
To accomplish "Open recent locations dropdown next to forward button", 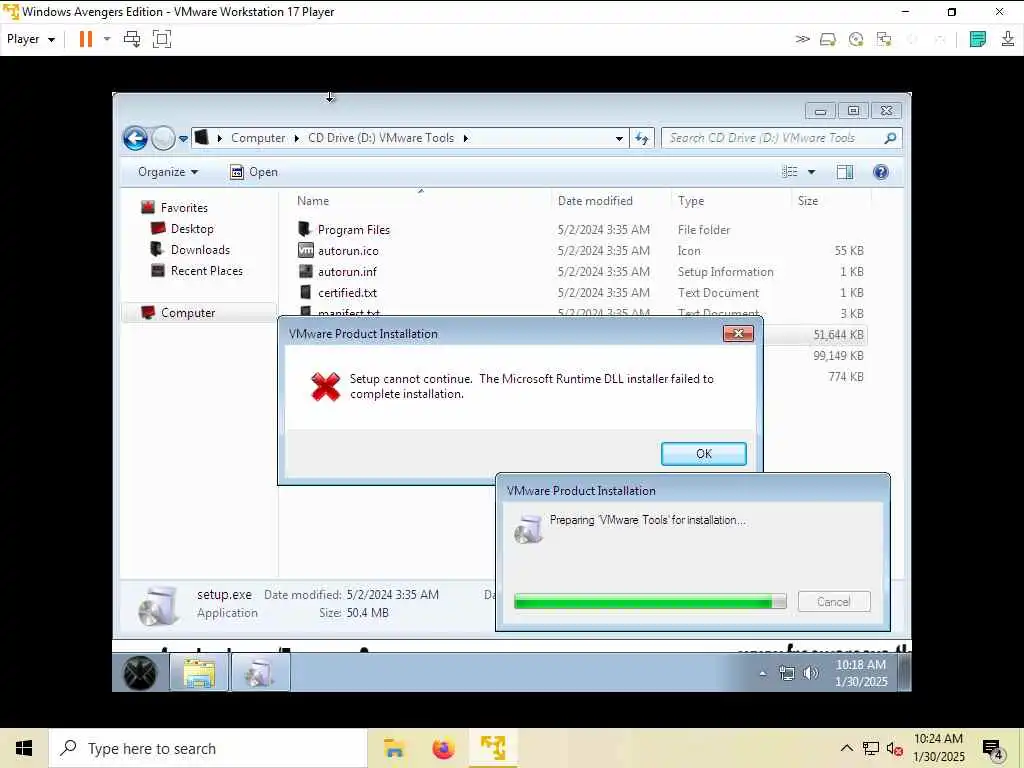I will [184, 138].
